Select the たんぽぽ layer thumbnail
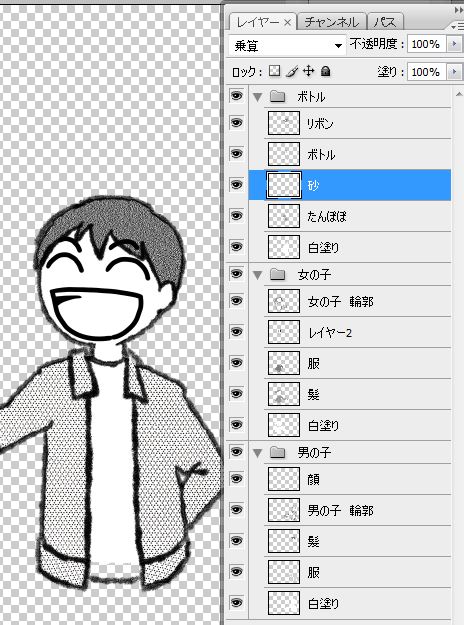Image resolution: width=464 pixels, height=625 pixels. 284,216
